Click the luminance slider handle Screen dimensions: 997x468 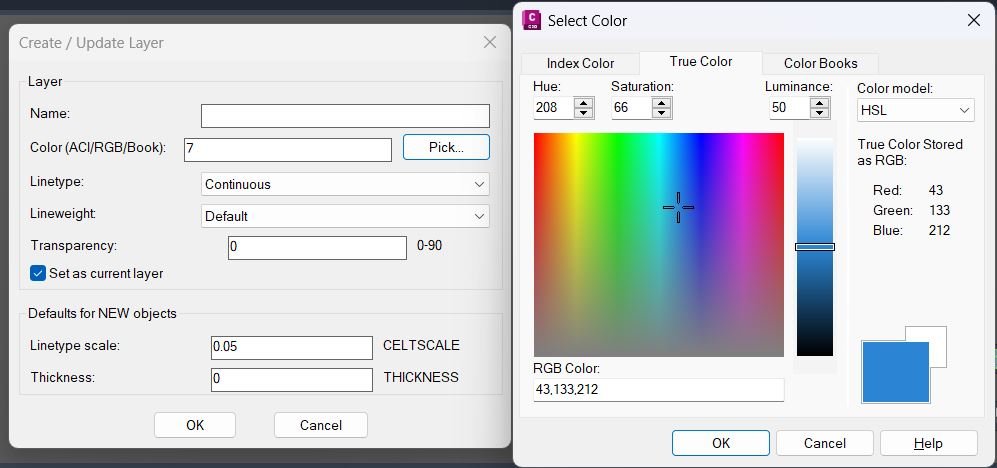pos(814,247)
